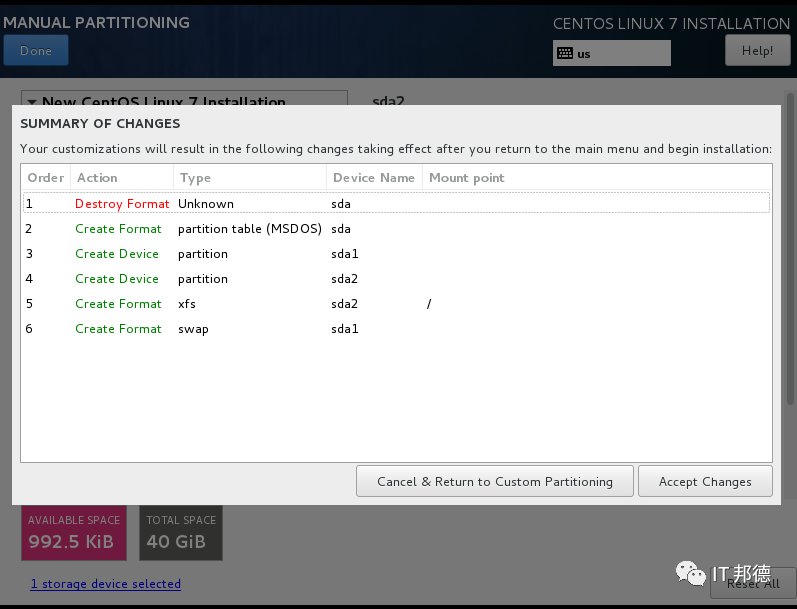Select the Destroy Format row
The height and width of the screenshot is (609, 797).
coord(396,203)
